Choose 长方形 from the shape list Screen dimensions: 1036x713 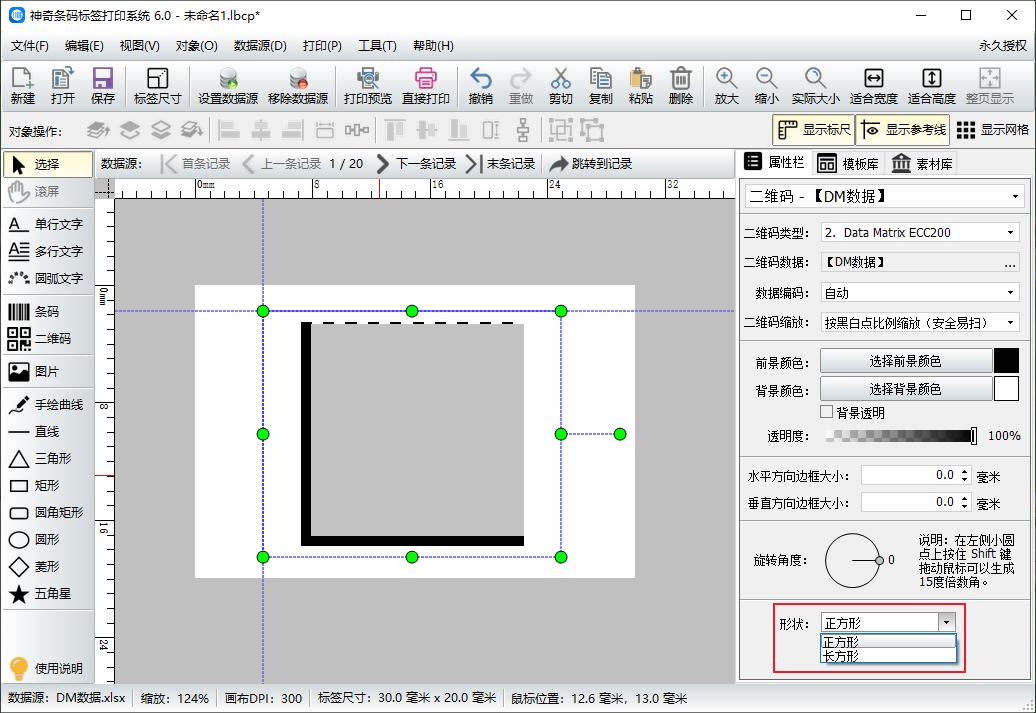[x=841, y=656]
